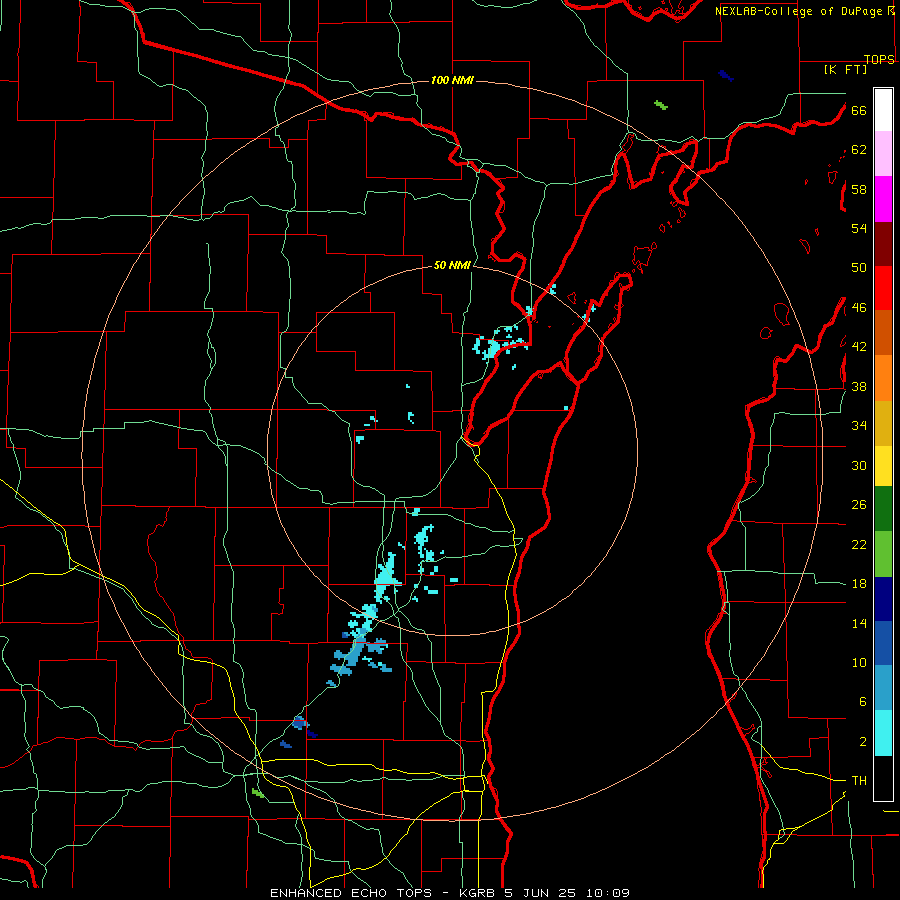
Task: Click the gold legend swatch
Action: [x=883, y=423]
